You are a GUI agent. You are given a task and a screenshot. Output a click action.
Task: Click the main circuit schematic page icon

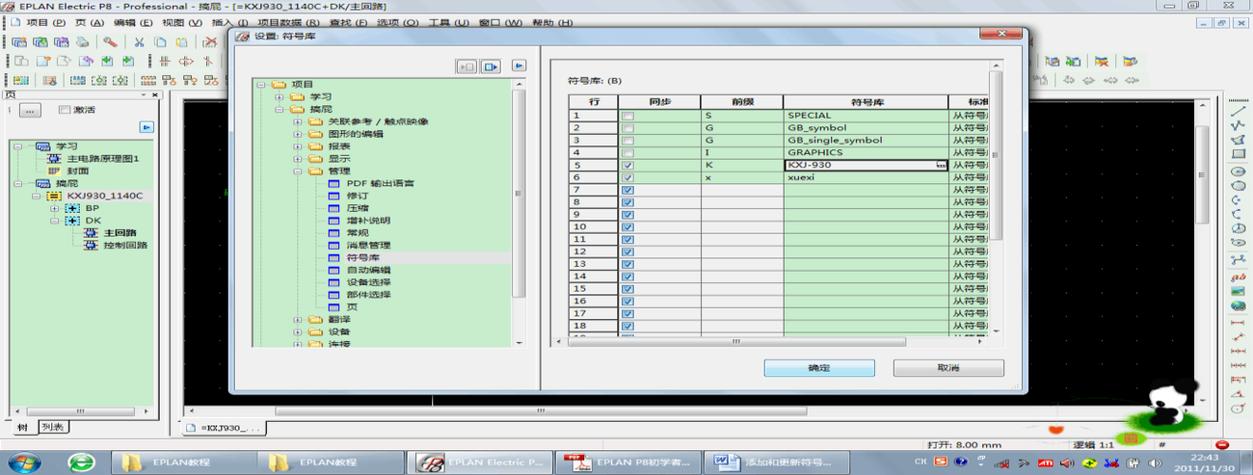(55, 158)
